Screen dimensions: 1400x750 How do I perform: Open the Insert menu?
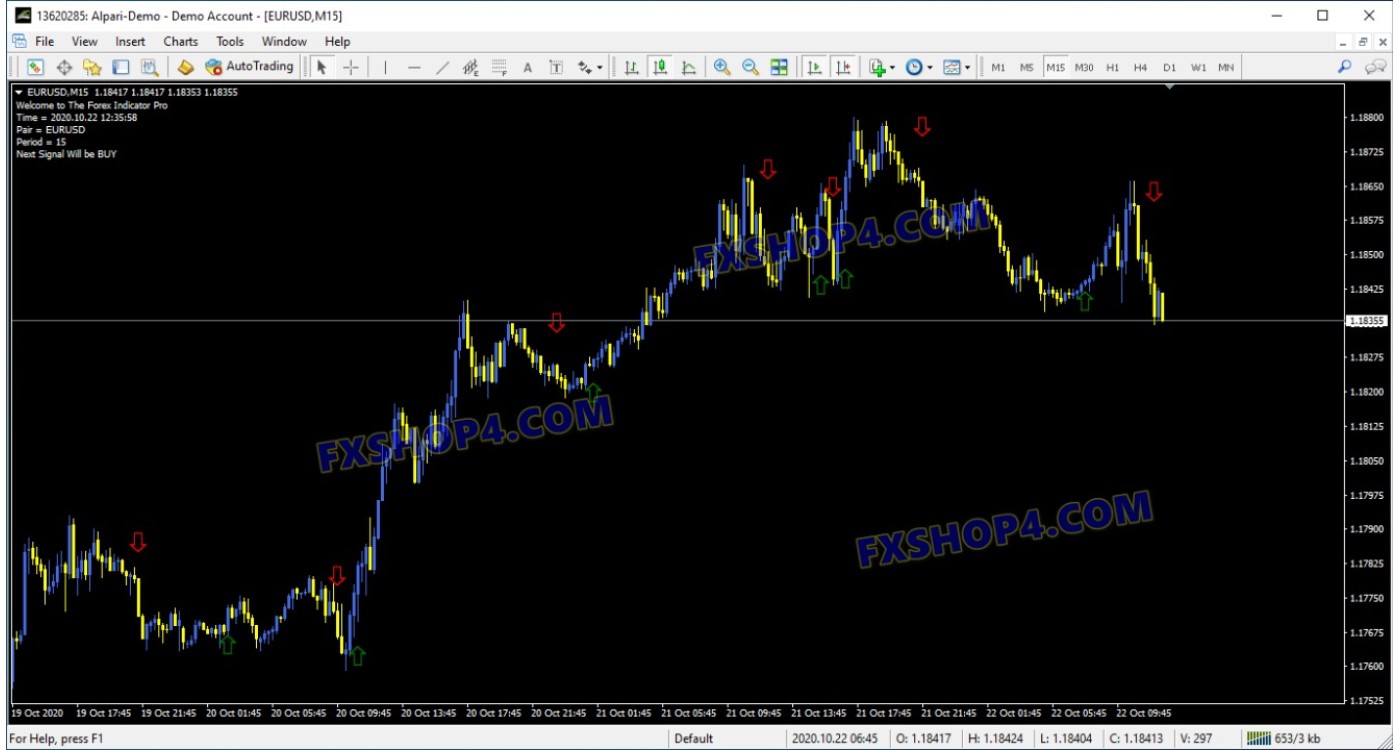(130, 41)
